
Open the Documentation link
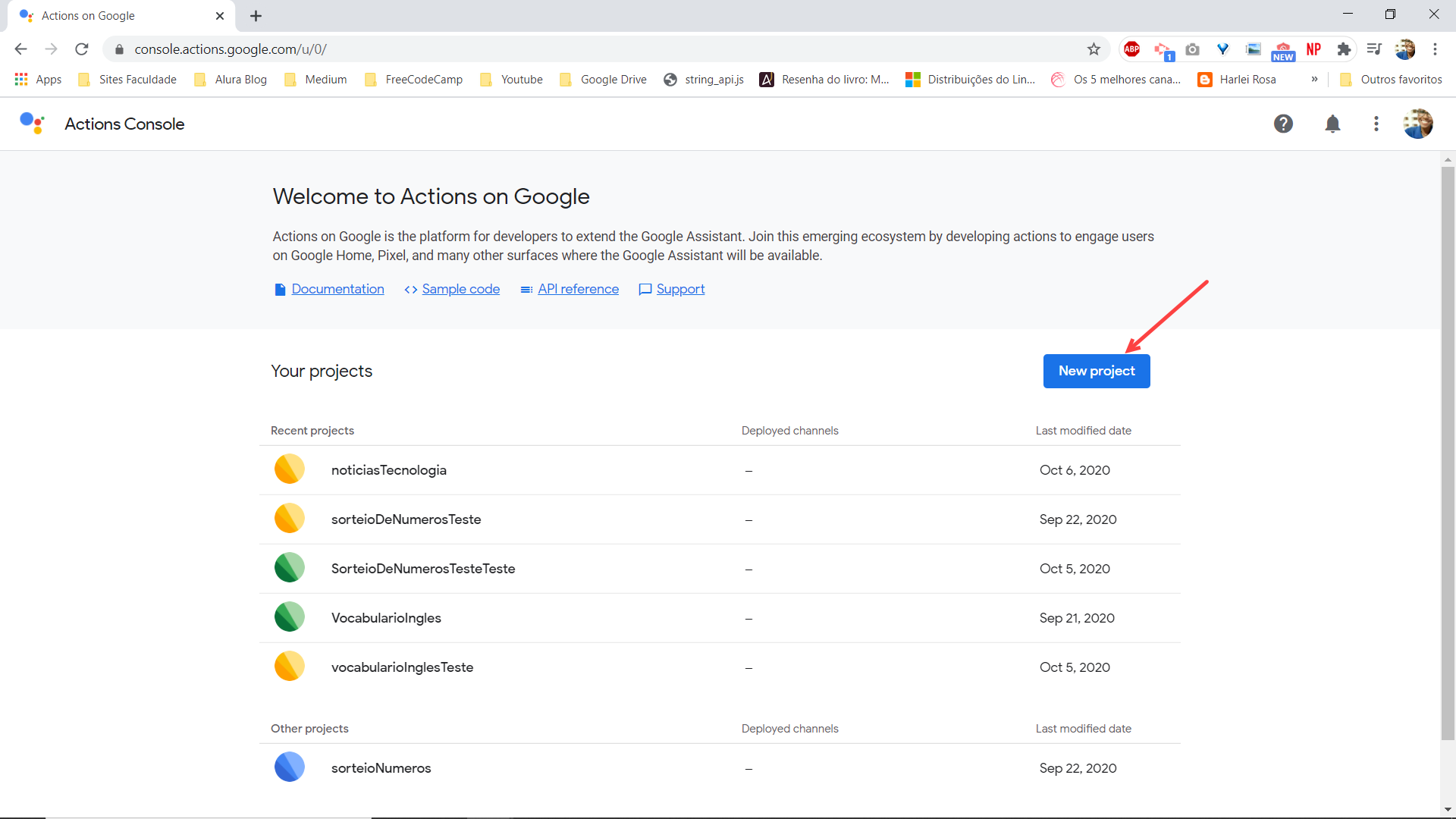(x=337, y=289)
